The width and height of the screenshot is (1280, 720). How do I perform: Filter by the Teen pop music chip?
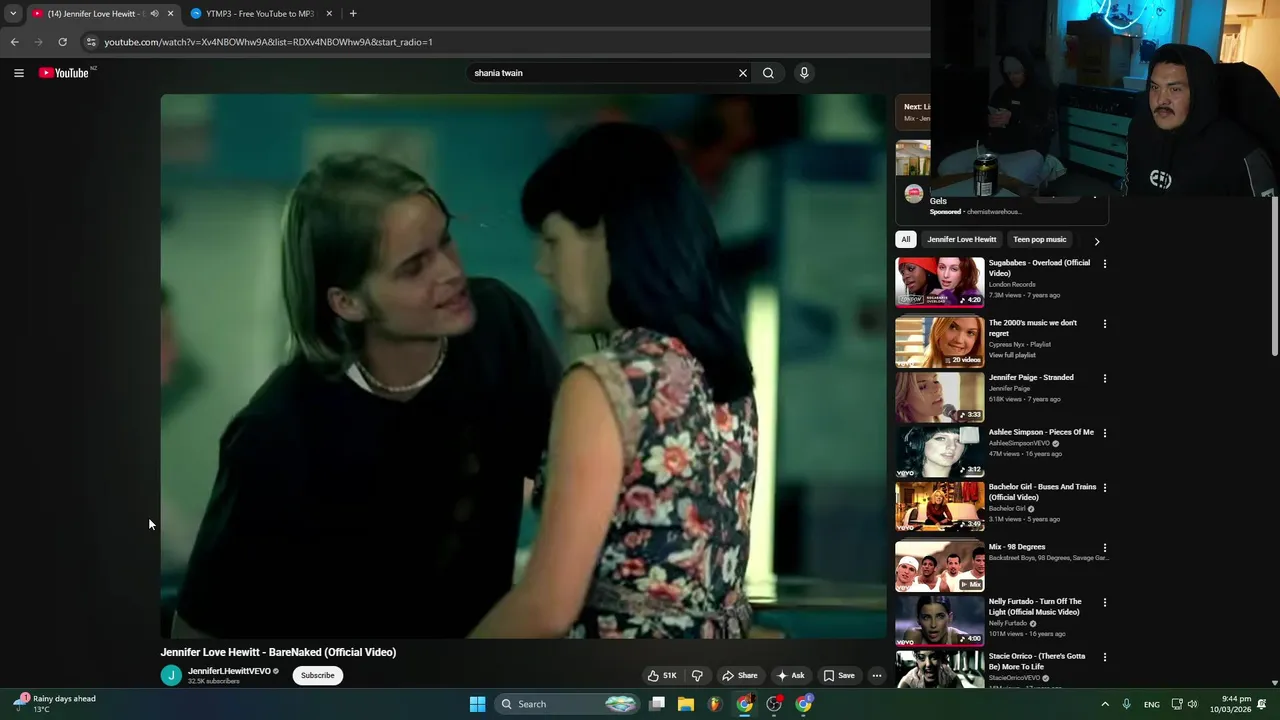coord(1039,239)
